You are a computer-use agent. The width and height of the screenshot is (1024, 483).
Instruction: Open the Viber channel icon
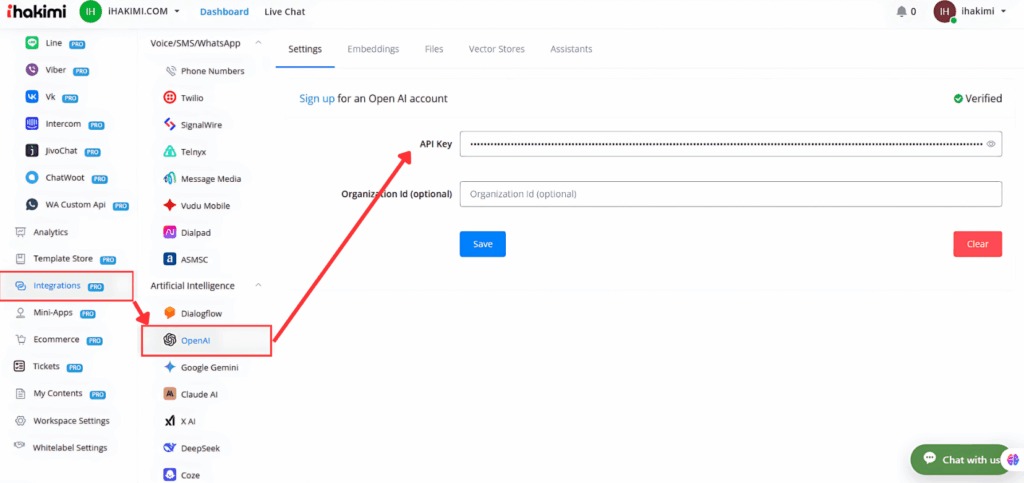[x=32, y=71]
